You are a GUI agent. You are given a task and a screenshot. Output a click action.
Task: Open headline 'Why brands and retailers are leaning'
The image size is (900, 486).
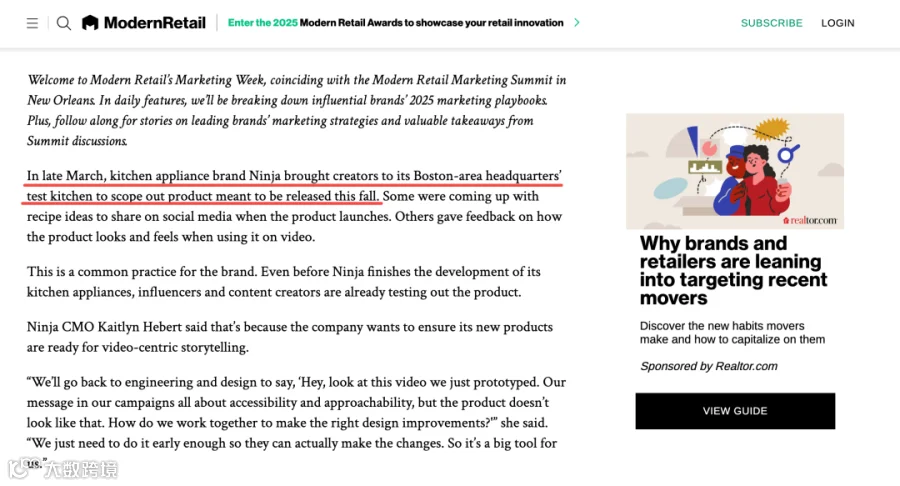pos(733,270)
